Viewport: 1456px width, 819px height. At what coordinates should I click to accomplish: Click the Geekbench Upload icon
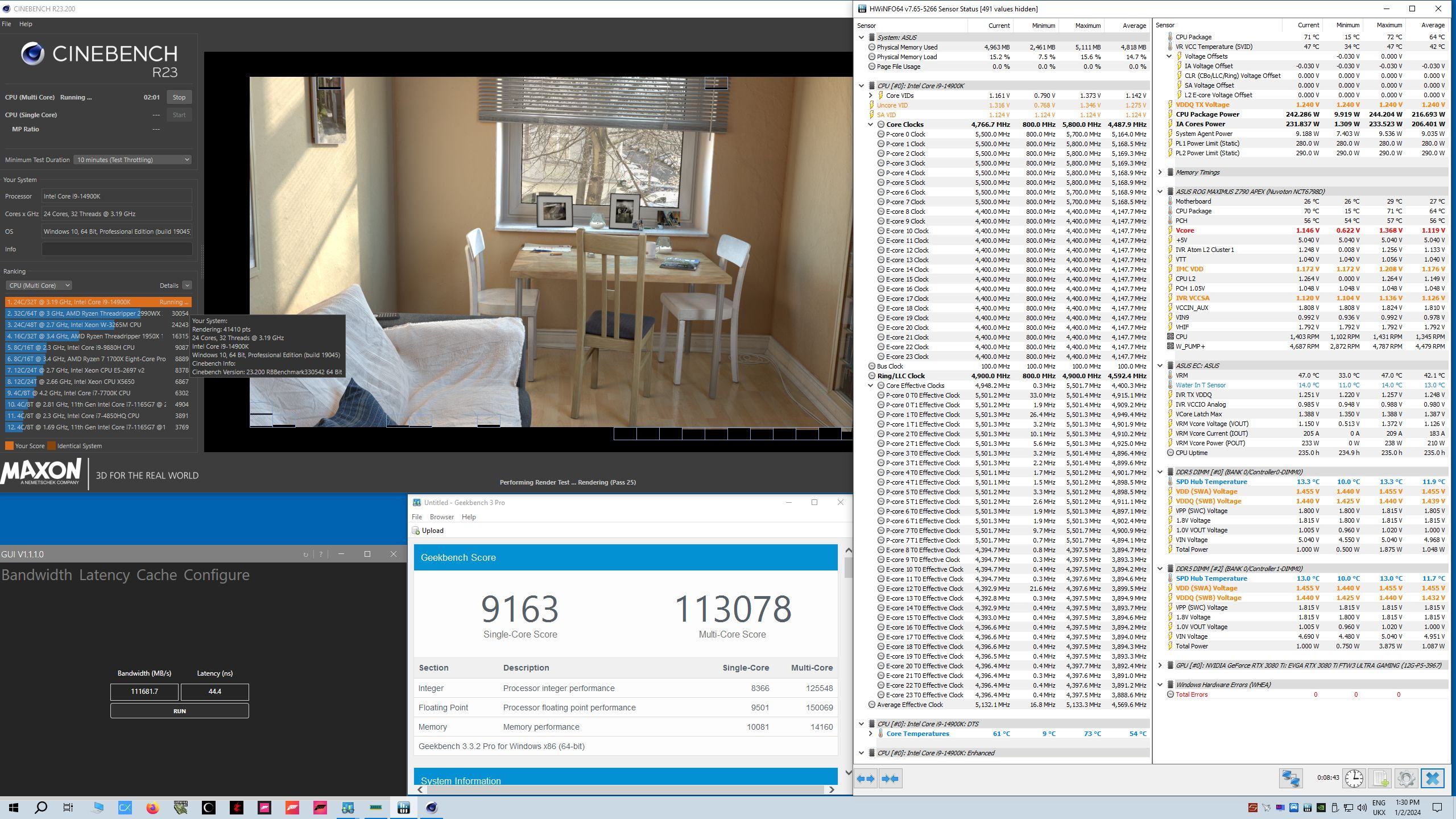pyautogui.click(x=416, y=531)
